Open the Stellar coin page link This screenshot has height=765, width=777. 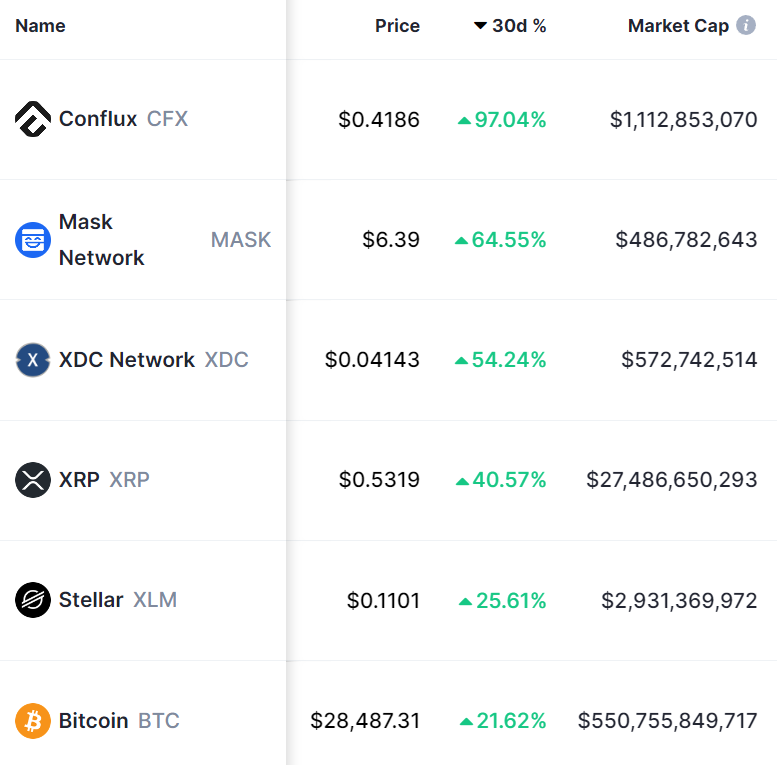click(x=91, y=600)
